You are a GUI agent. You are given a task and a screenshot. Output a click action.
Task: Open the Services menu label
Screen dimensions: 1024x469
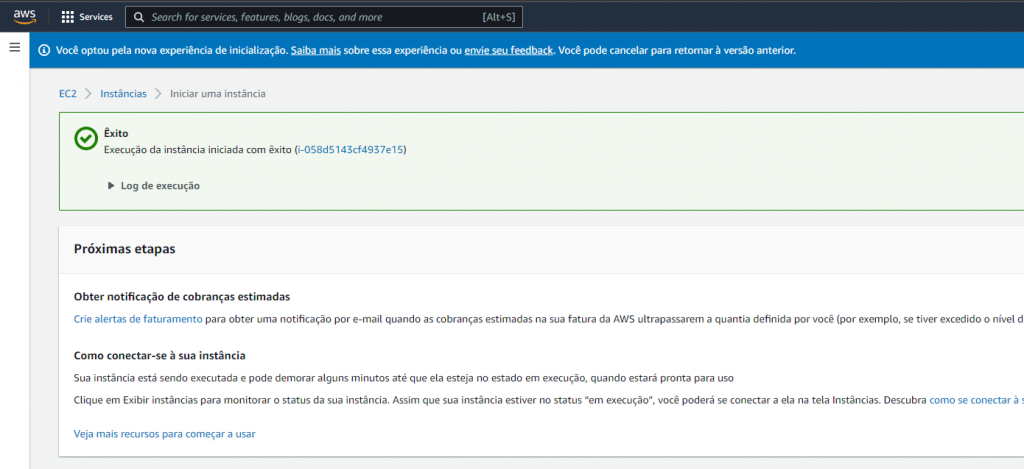(x=96, y=17)
